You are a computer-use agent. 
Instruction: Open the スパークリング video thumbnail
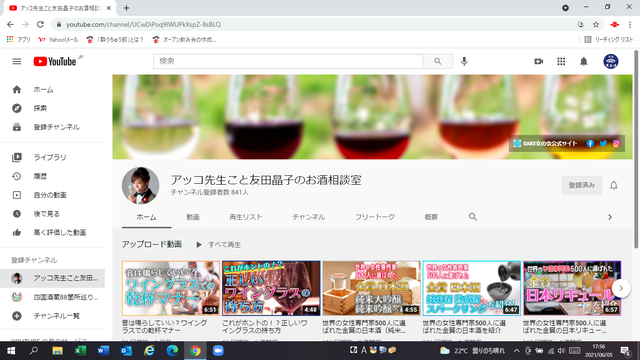click(471, 288)
